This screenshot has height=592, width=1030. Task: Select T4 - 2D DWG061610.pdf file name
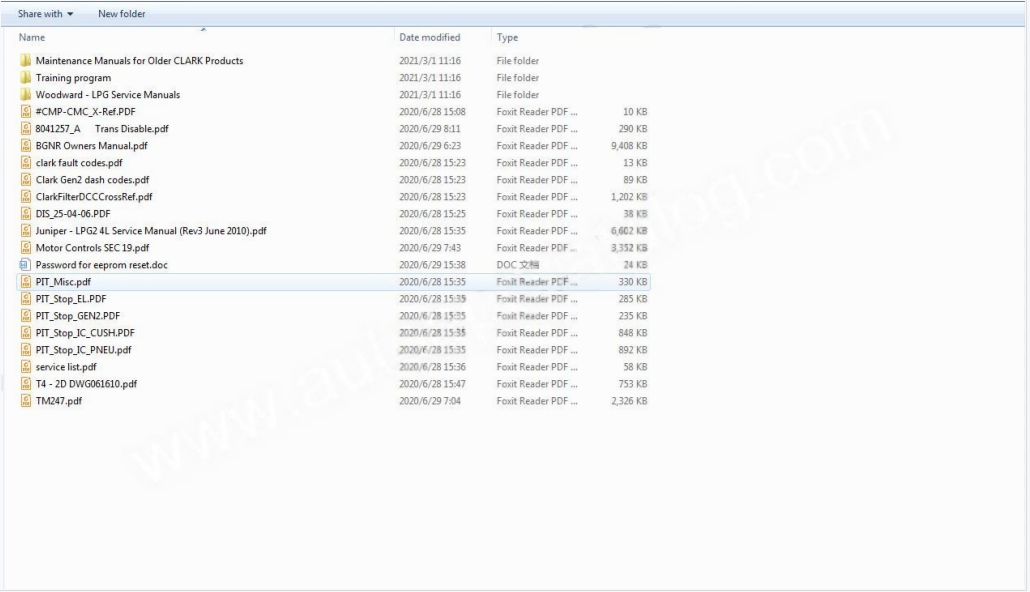86,384
